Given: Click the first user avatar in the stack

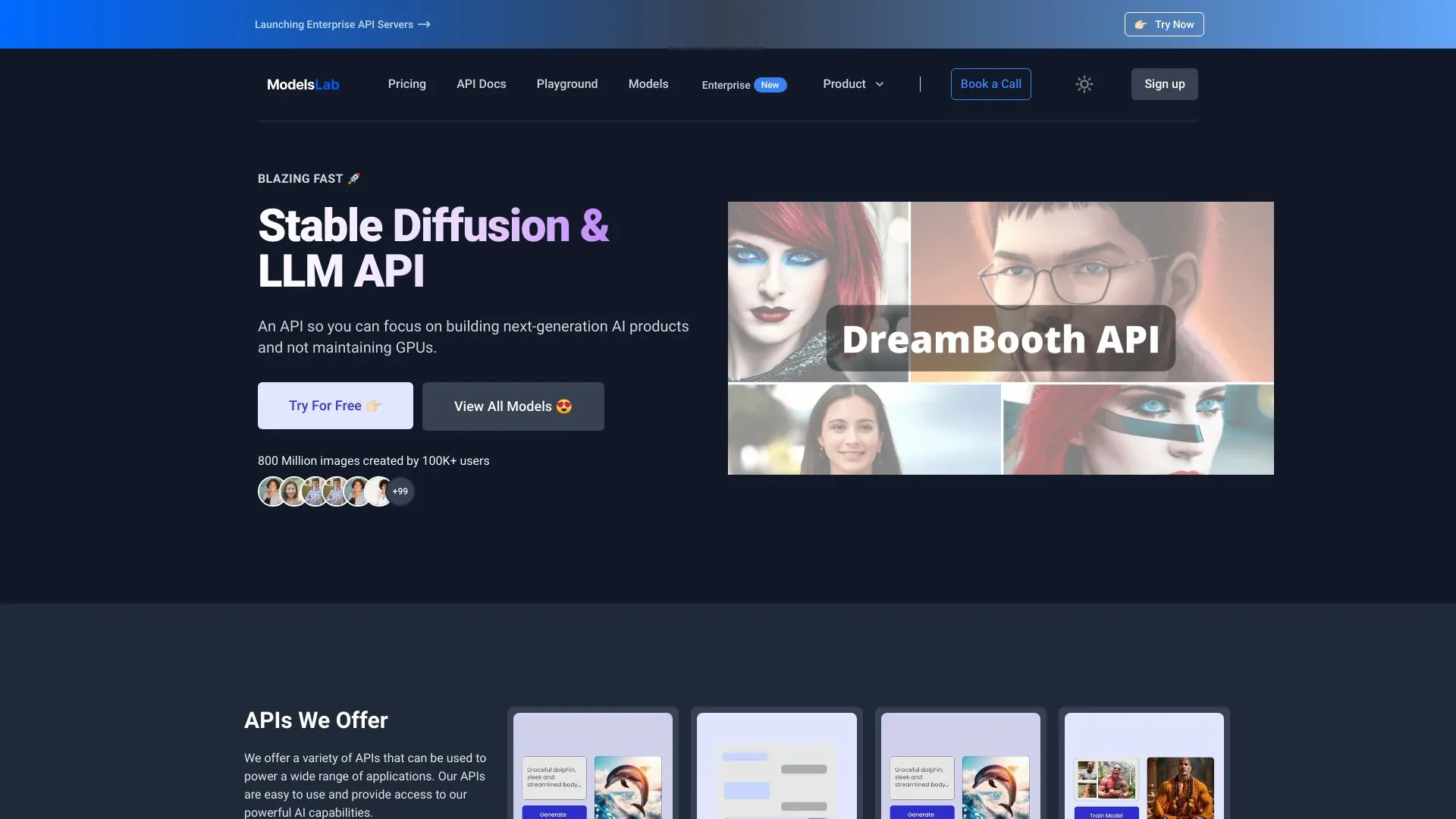Looking at the screenshot, I should tap(272, 491).
